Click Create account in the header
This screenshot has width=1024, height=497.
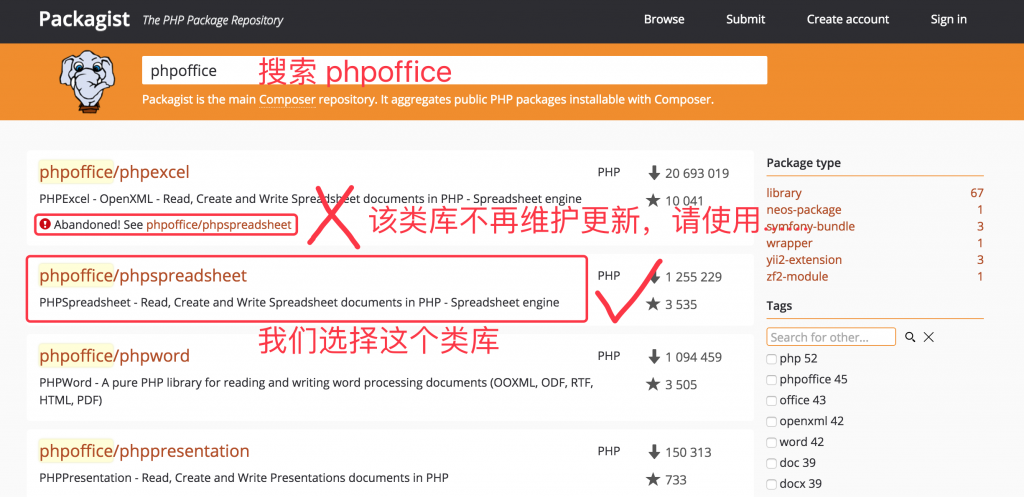pos(847,19)
